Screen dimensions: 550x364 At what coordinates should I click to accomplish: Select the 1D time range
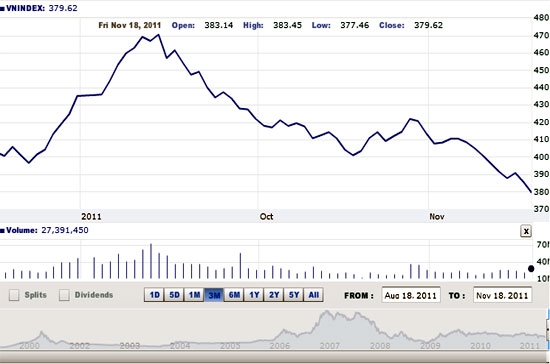(155, 295)
